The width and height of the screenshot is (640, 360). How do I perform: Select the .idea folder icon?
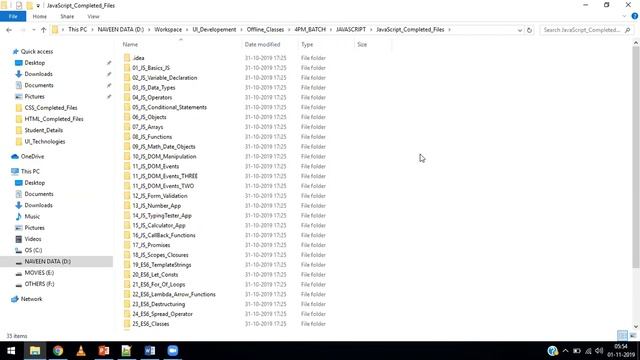(127, 58)
